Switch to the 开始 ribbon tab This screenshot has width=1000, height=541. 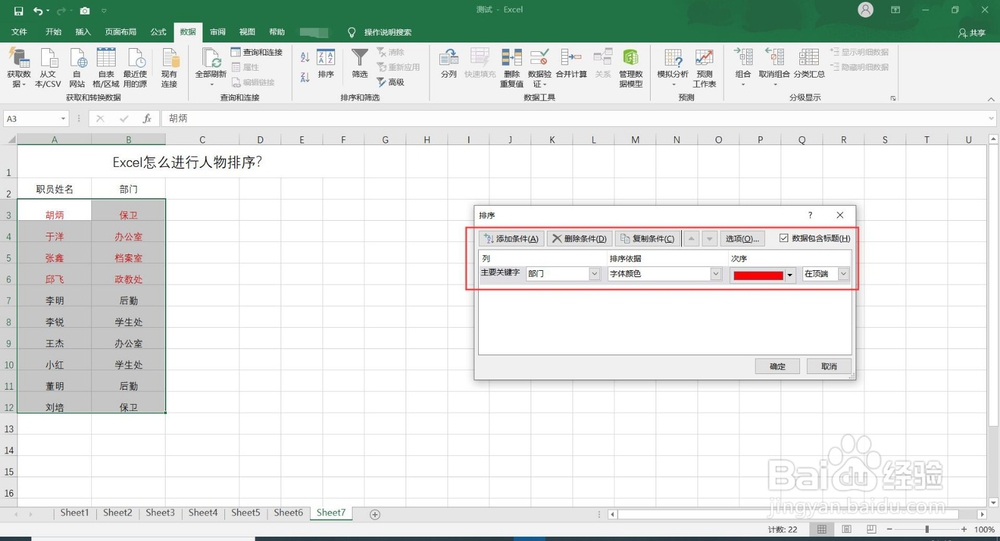tap(54, 32)
